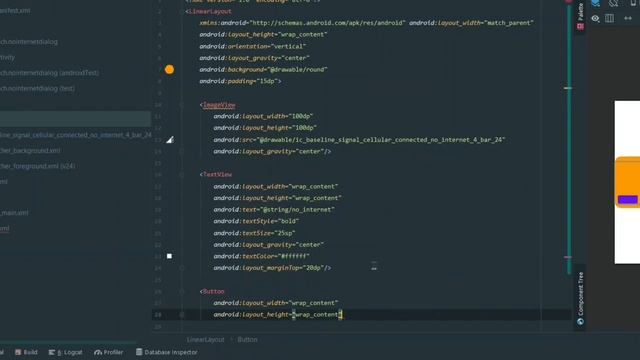Click the fold end marker on layout_marginTop line
The image size is (640, 360).
(x=182, y=268)
